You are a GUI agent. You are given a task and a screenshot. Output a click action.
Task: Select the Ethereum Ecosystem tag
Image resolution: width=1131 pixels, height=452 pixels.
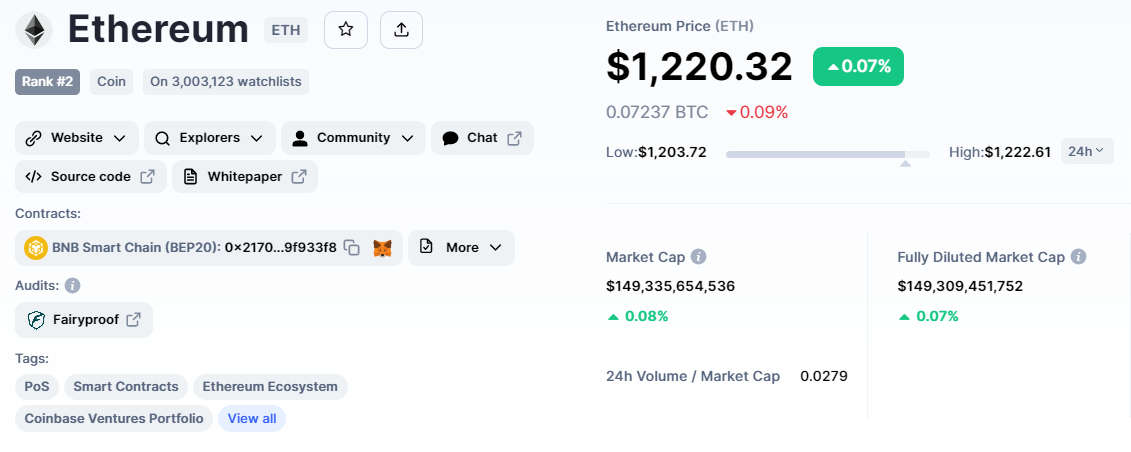pos(270,386)
